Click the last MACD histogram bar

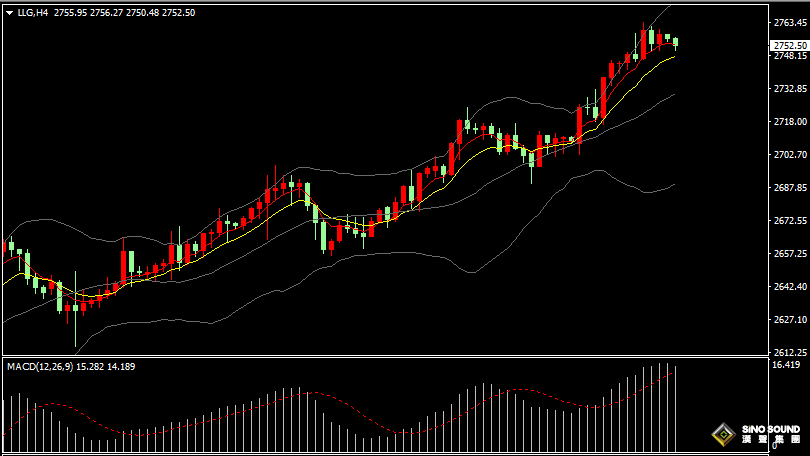[x=676, y=409]
